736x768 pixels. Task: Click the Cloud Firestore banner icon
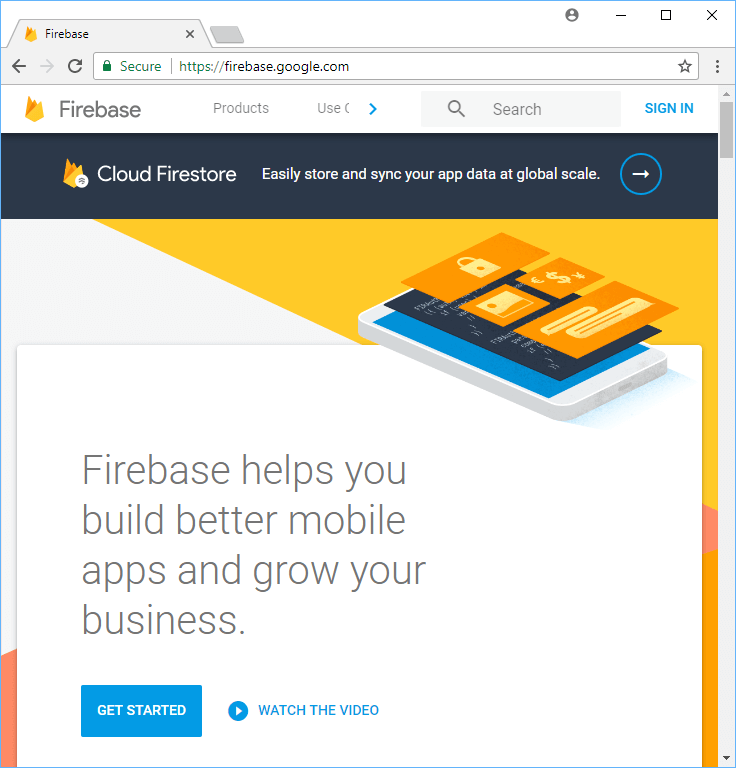(75, 173)
